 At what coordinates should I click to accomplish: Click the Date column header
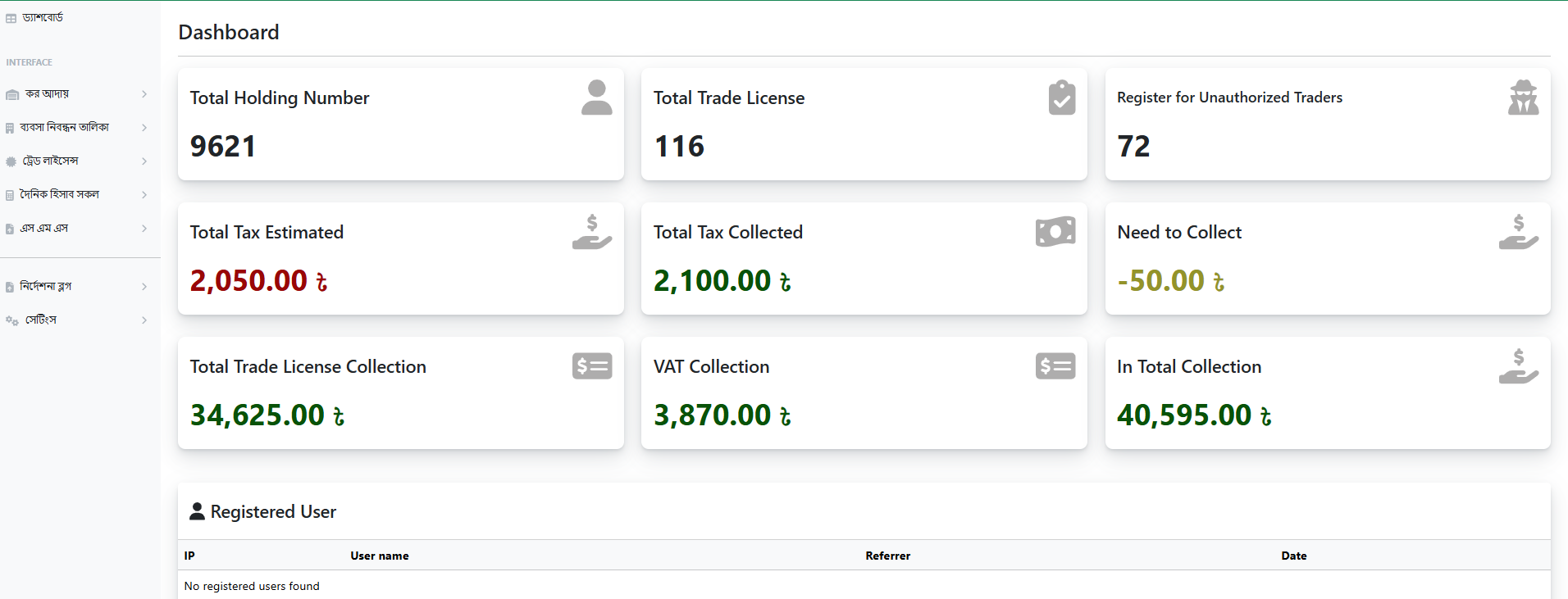(x=1293, y=556)
